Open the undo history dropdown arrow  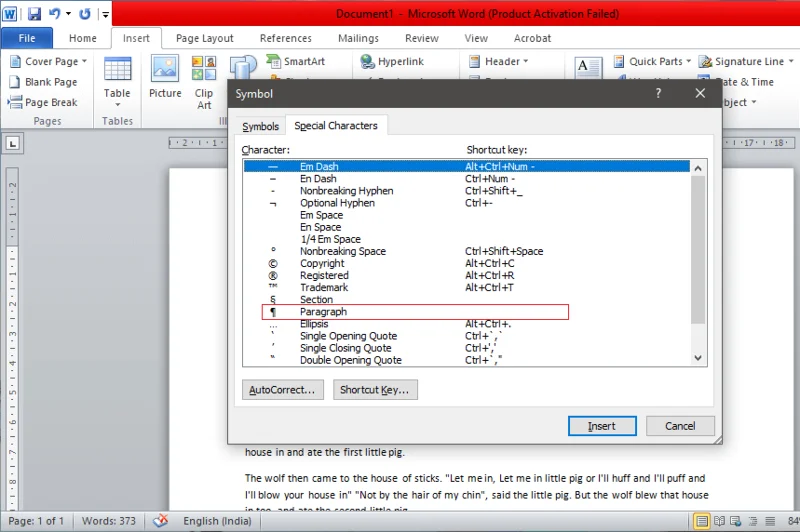(68, 13)
